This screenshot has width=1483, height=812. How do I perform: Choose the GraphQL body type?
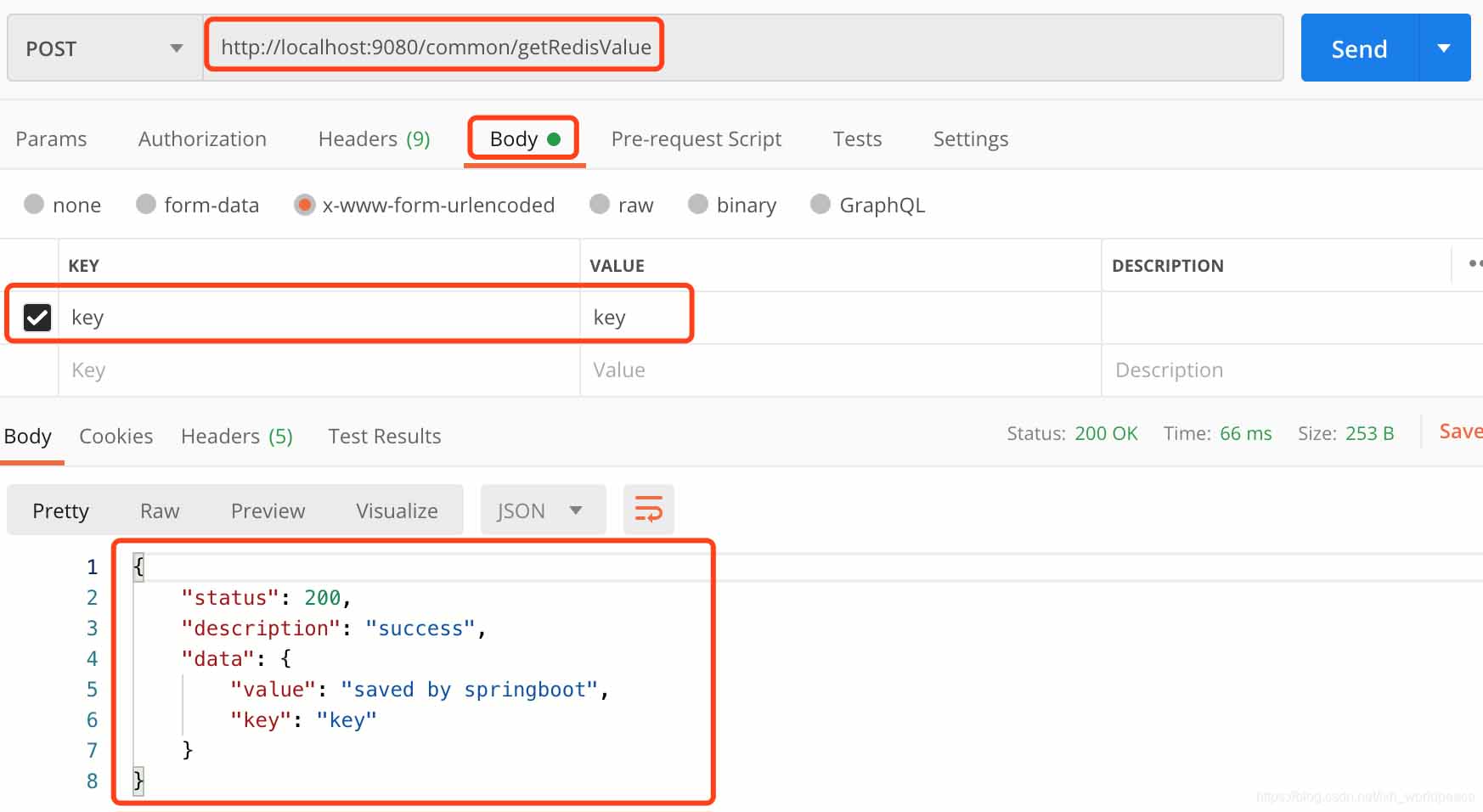coord(820,205)
